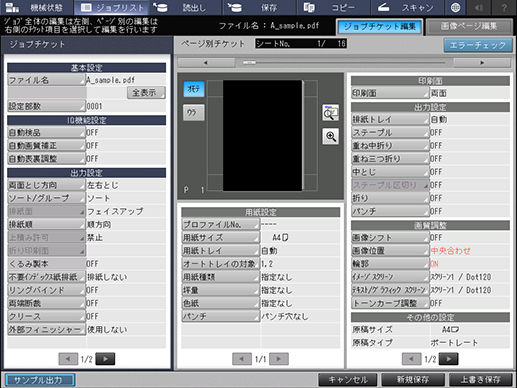
Task: Open the トーンカーブ調整 setting
Action: pyautogui.click(x=390, y=303)
